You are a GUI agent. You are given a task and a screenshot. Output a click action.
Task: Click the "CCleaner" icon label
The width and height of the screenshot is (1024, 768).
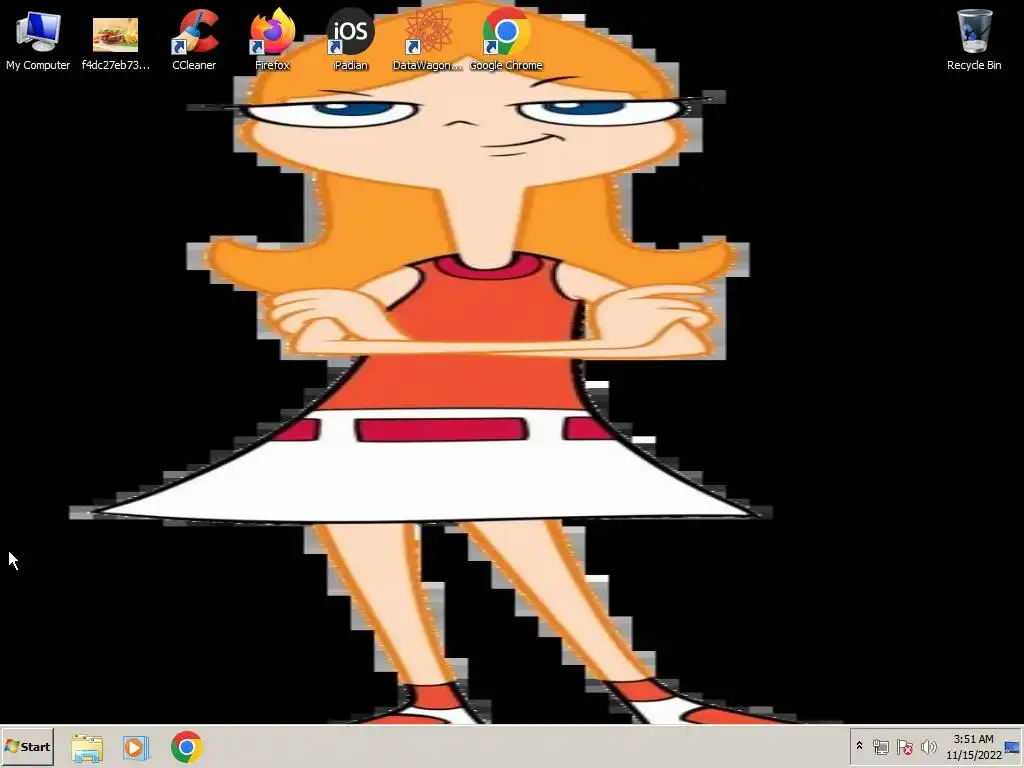pos(194,65)
